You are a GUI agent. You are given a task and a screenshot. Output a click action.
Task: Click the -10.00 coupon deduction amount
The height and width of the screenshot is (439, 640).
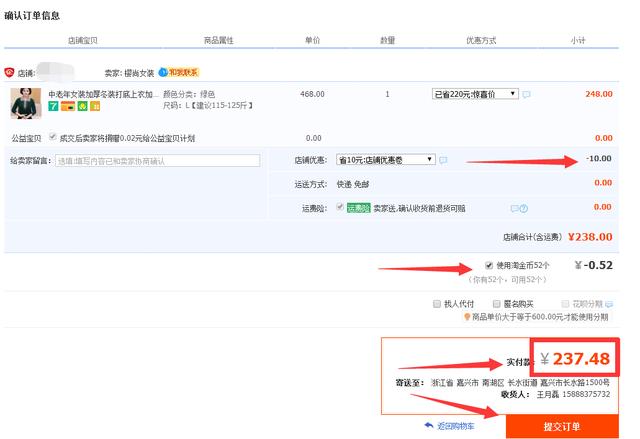(x=598, y=158)
